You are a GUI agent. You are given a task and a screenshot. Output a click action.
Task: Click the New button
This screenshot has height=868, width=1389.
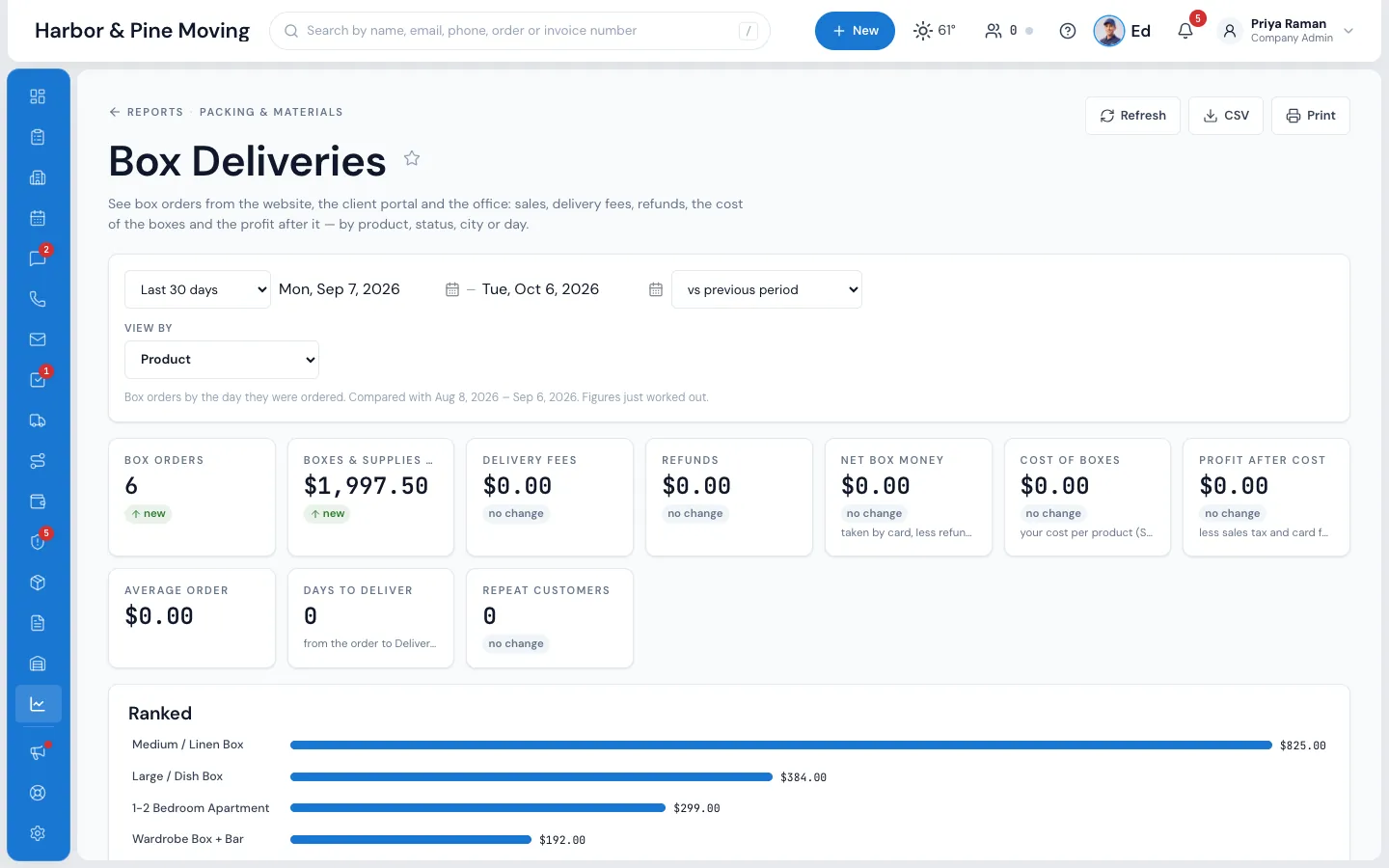(x=855, y=31)
